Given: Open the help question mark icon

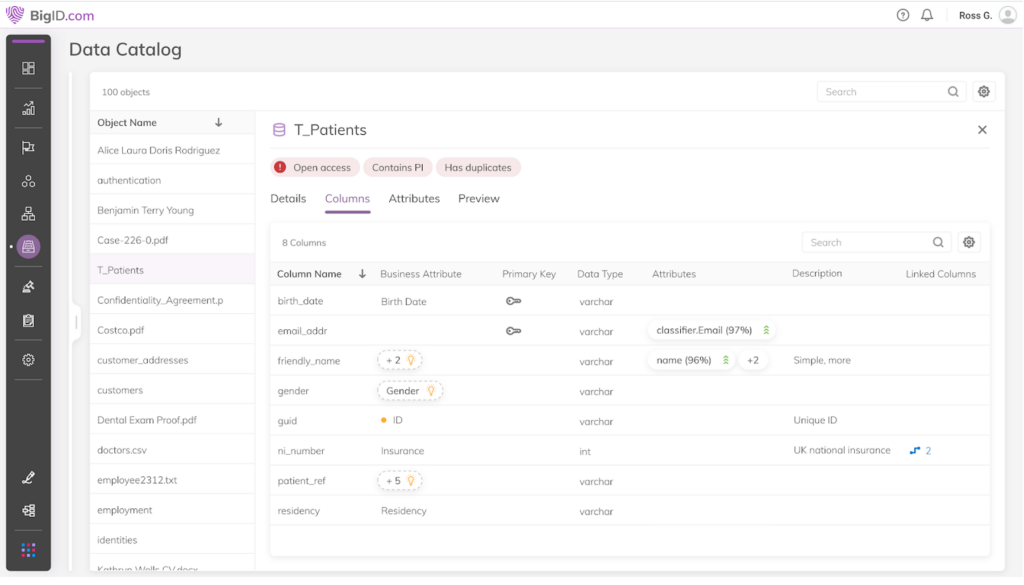Looking at the screenshot, I should (903, 15).
